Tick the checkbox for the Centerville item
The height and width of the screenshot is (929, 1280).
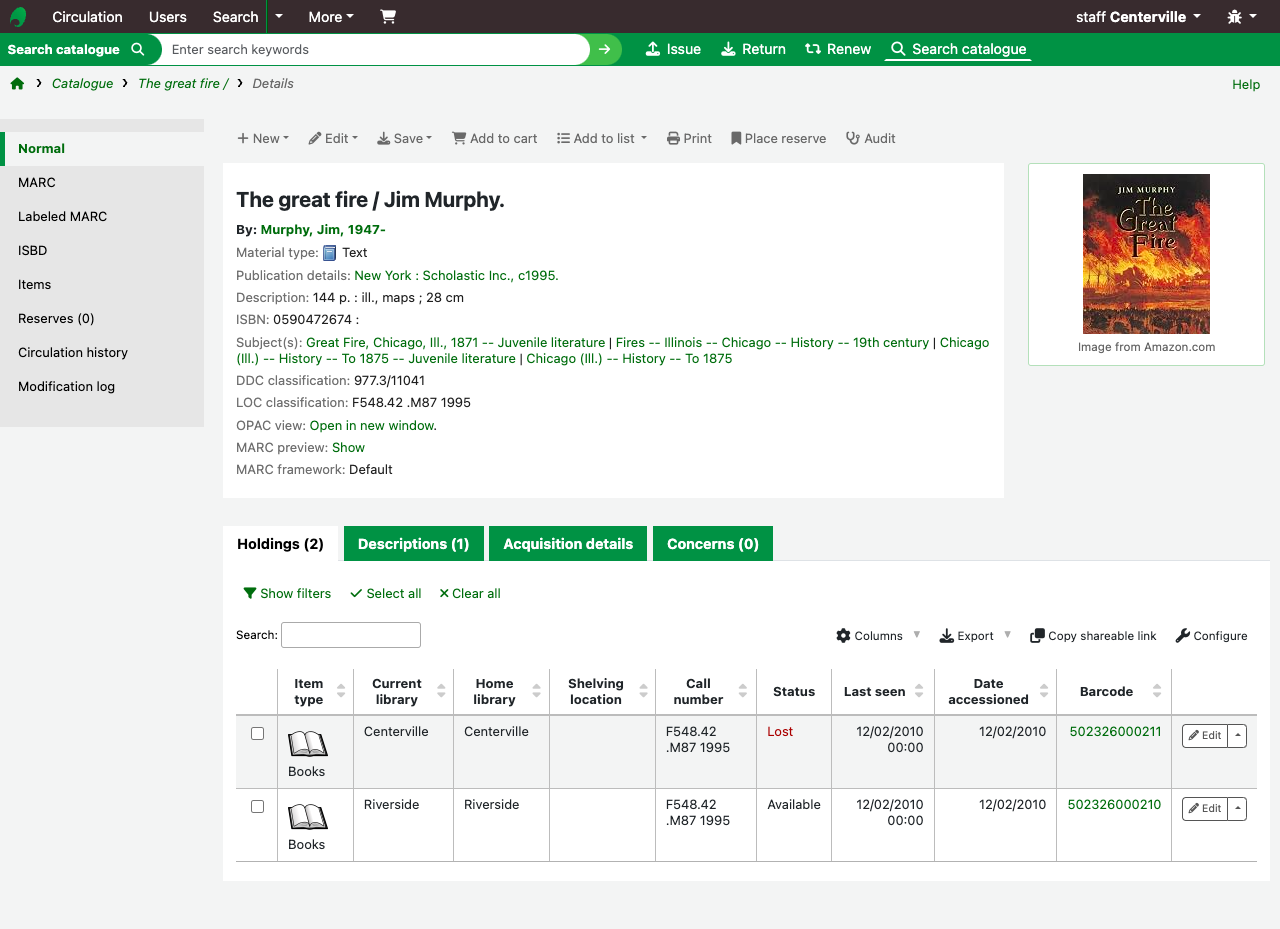(257, 733)
